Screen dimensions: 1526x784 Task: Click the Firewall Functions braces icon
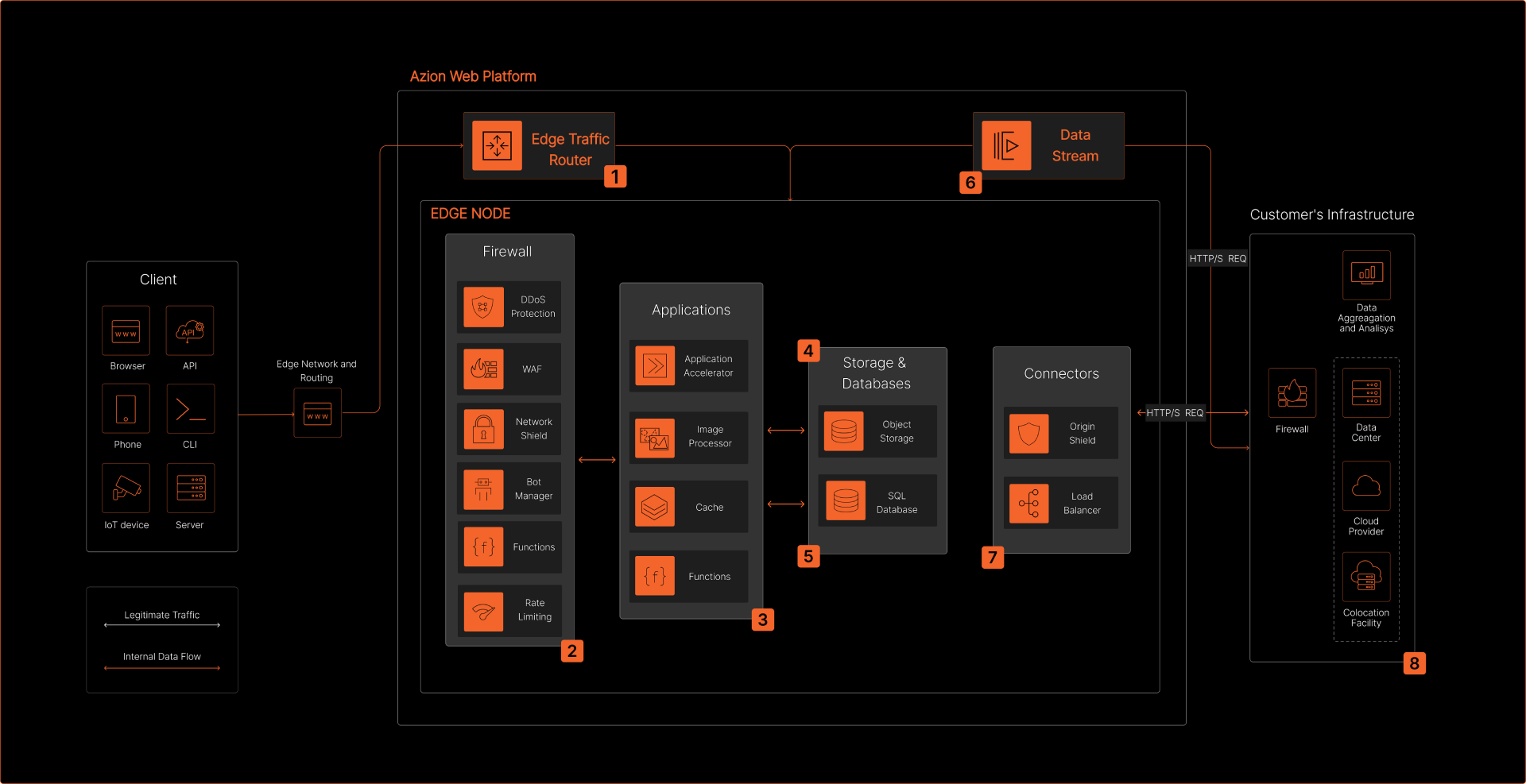click(483, 546)
